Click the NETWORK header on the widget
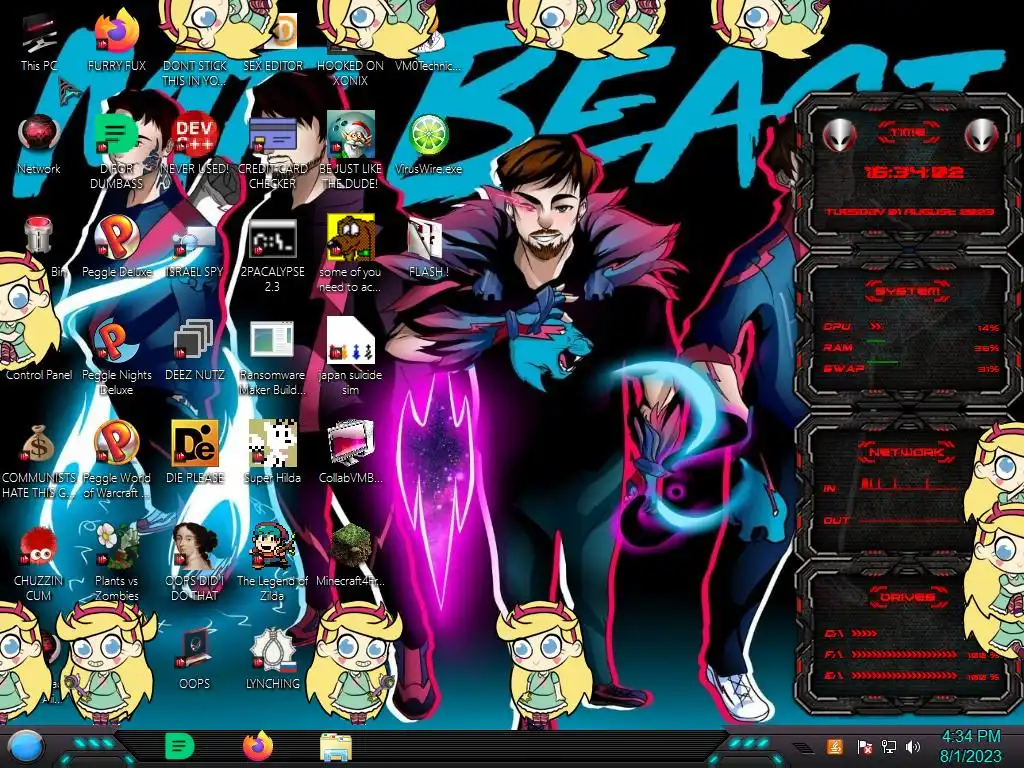The image size is (1024, 768). [x=906, y=451]
